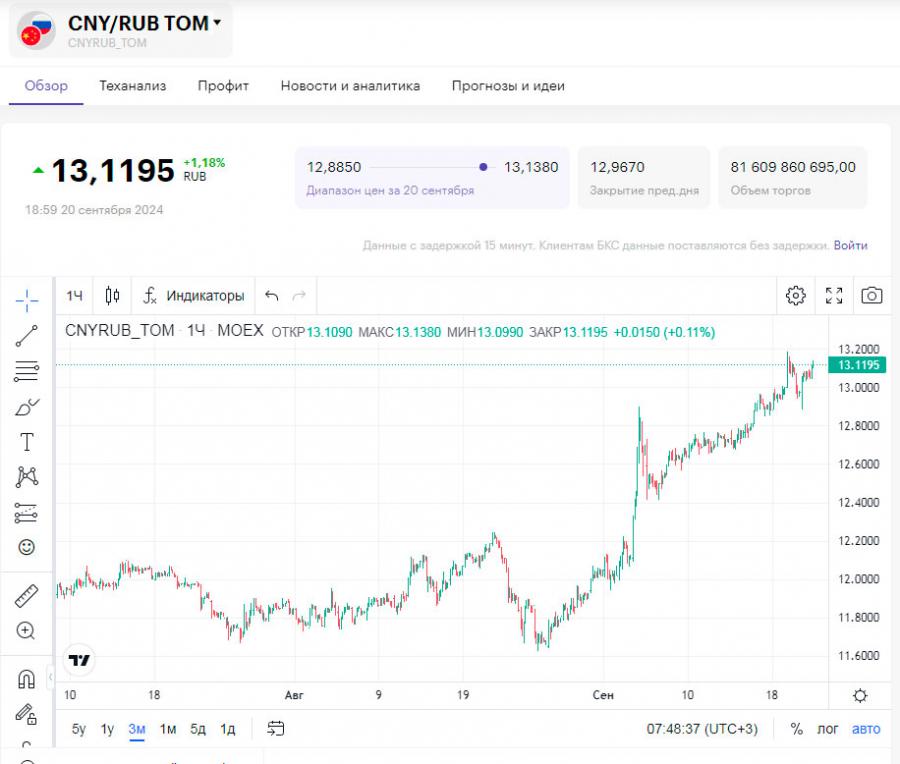Switch to the Теханализ tab

pyautogui.click(x=133, y=86)
